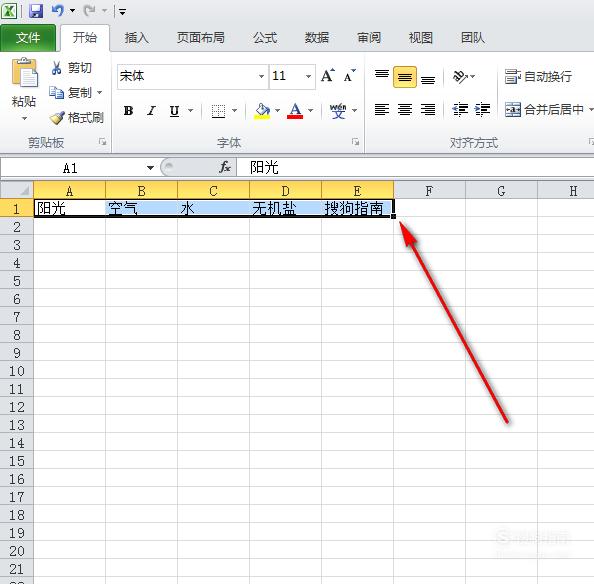This screenshot has width=594, height=584.
Task: Click the Name Box showing A1
Action: point(70,167)
